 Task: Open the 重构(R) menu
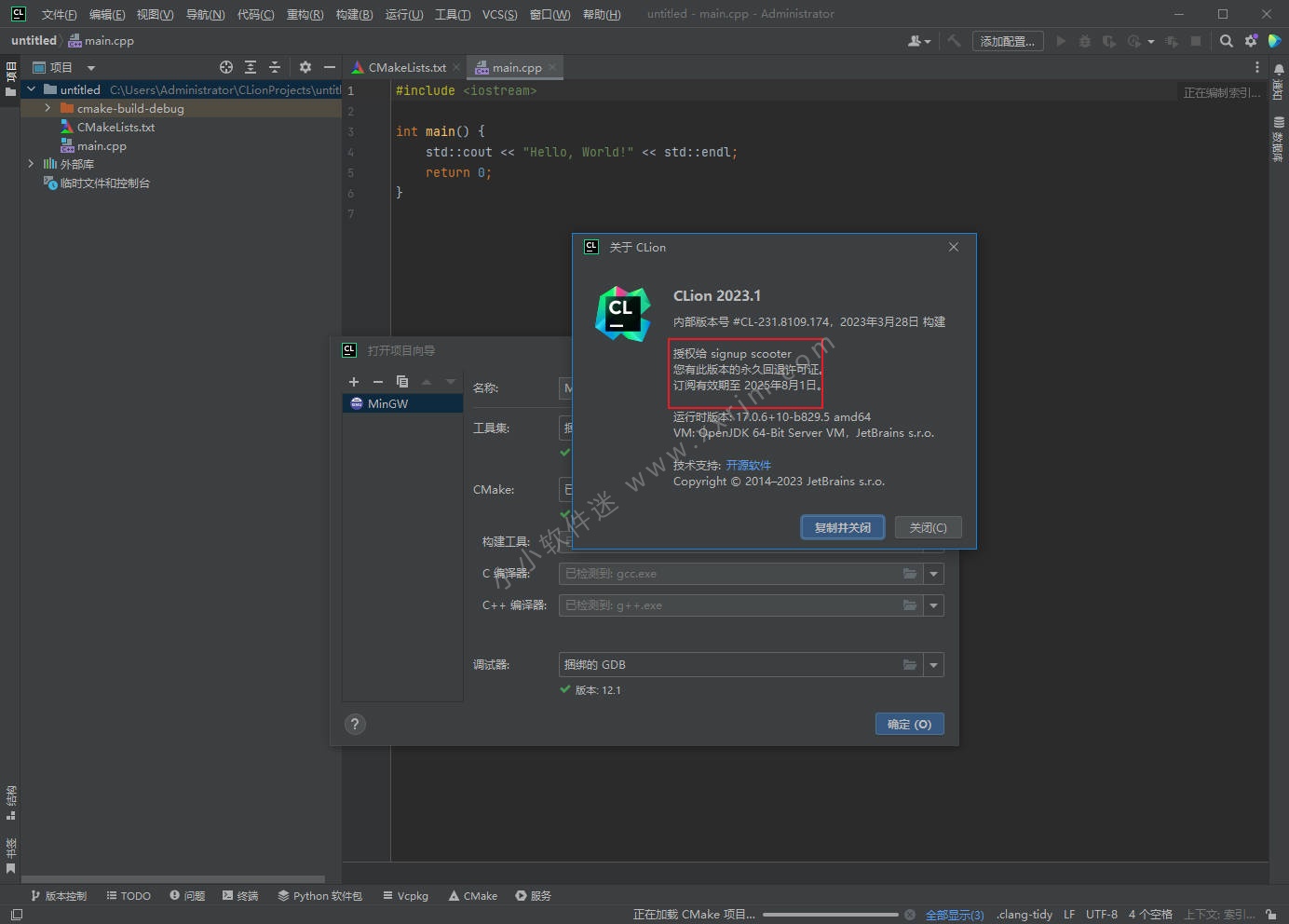[x=305, y=14]
